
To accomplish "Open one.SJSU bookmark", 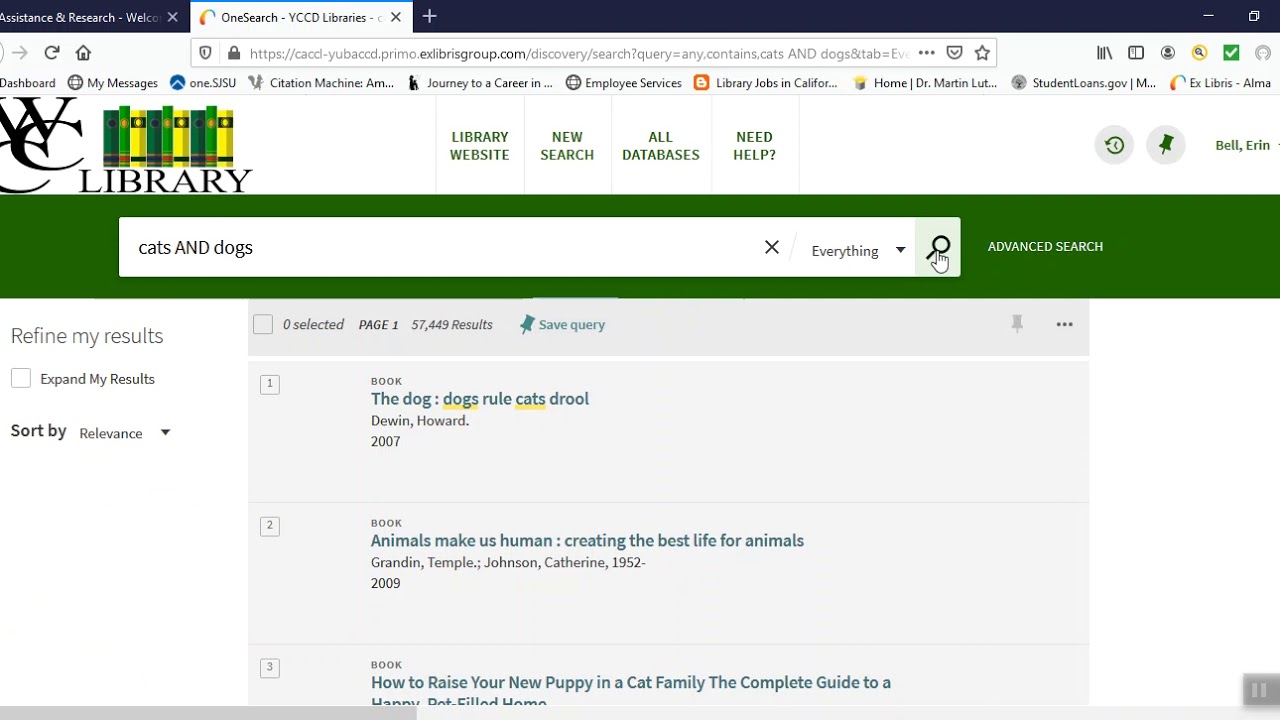I will pyautogui.click(x=203, y=83).
